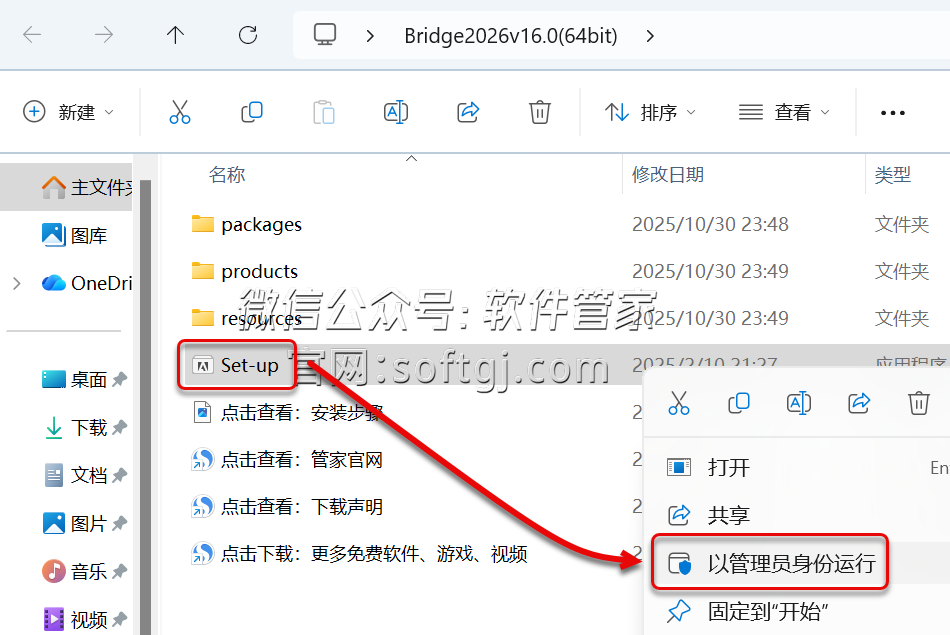Image resolution: width=950 pixels, height=635 pixels.
Task: Select the packages folder
Action: (x=246, y=225)
